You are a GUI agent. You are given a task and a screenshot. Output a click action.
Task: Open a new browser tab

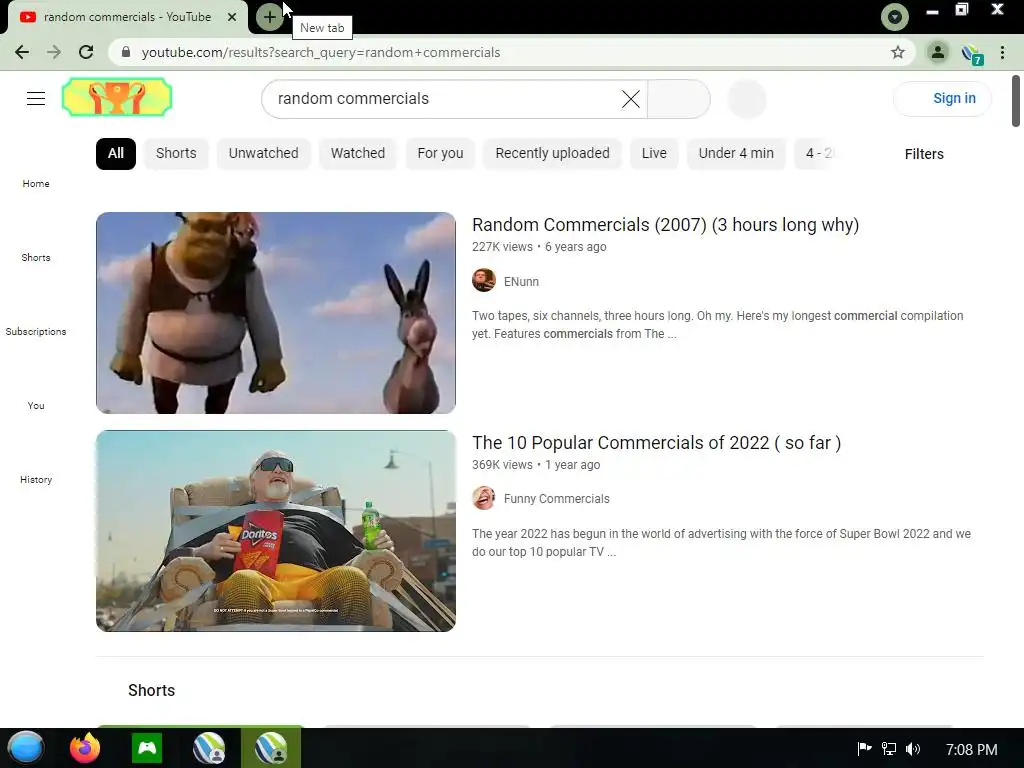point(270,17)
